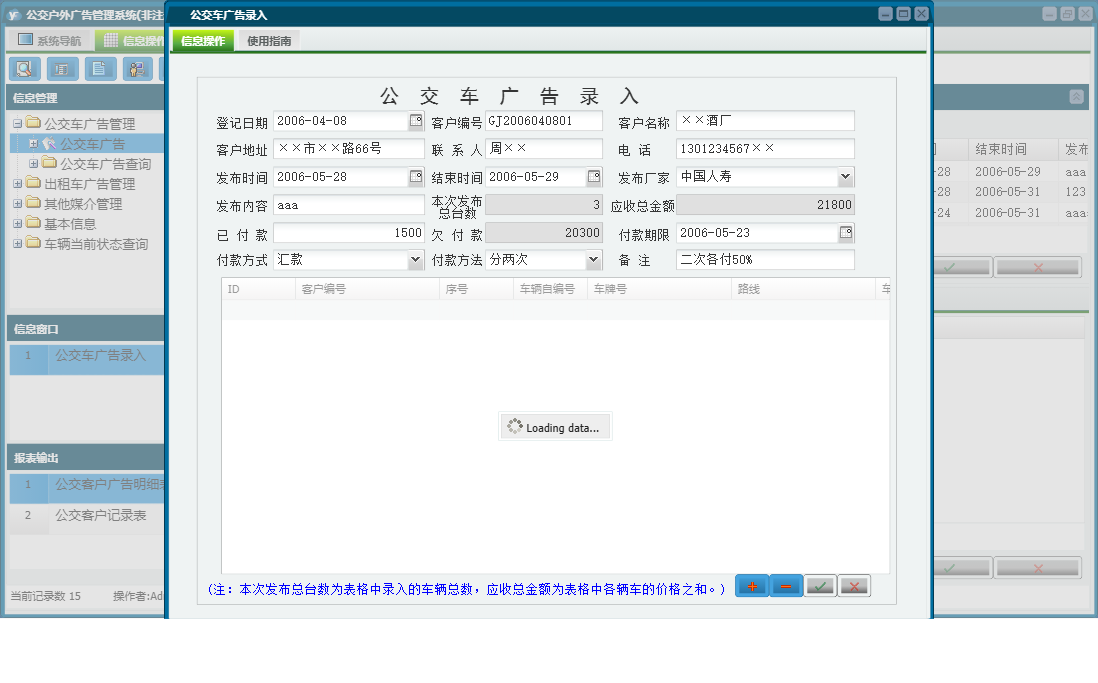This screenshot has width=1098, height=683.
Task: Expand the 基本信息 tree node
Action: (18, 223)
